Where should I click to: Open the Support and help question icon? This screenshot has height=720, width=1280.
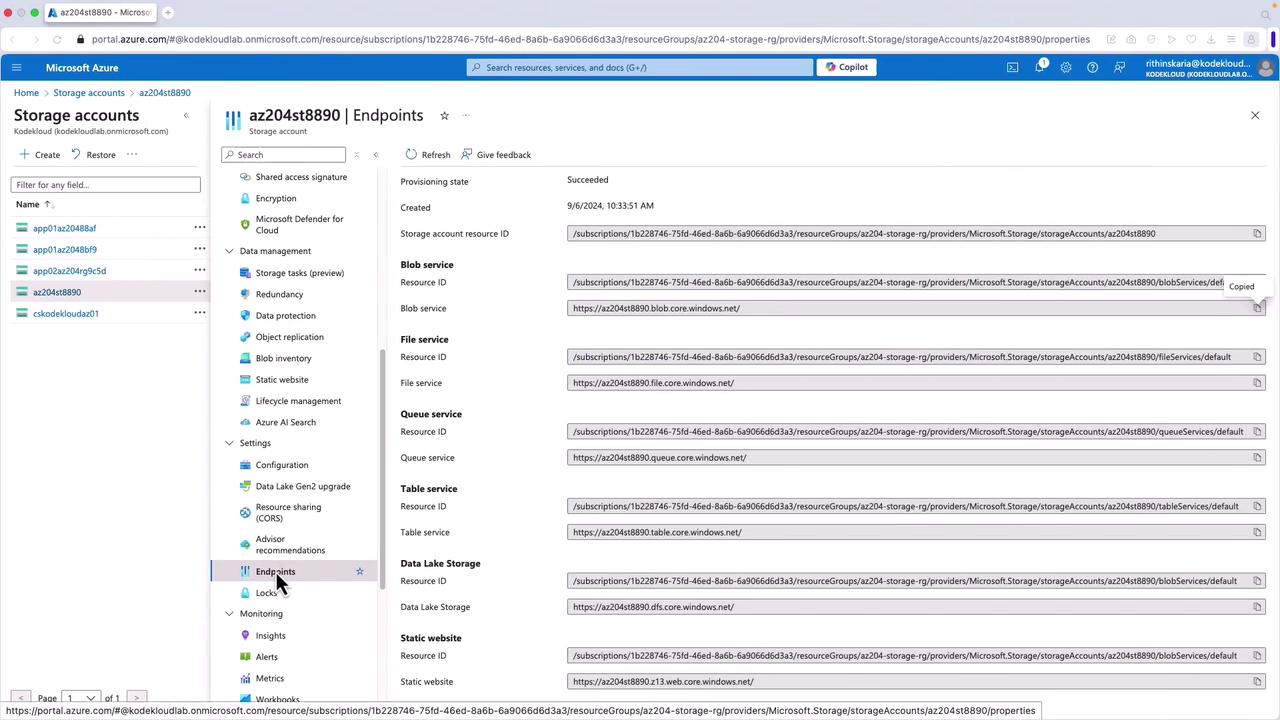coord(1092,68)
